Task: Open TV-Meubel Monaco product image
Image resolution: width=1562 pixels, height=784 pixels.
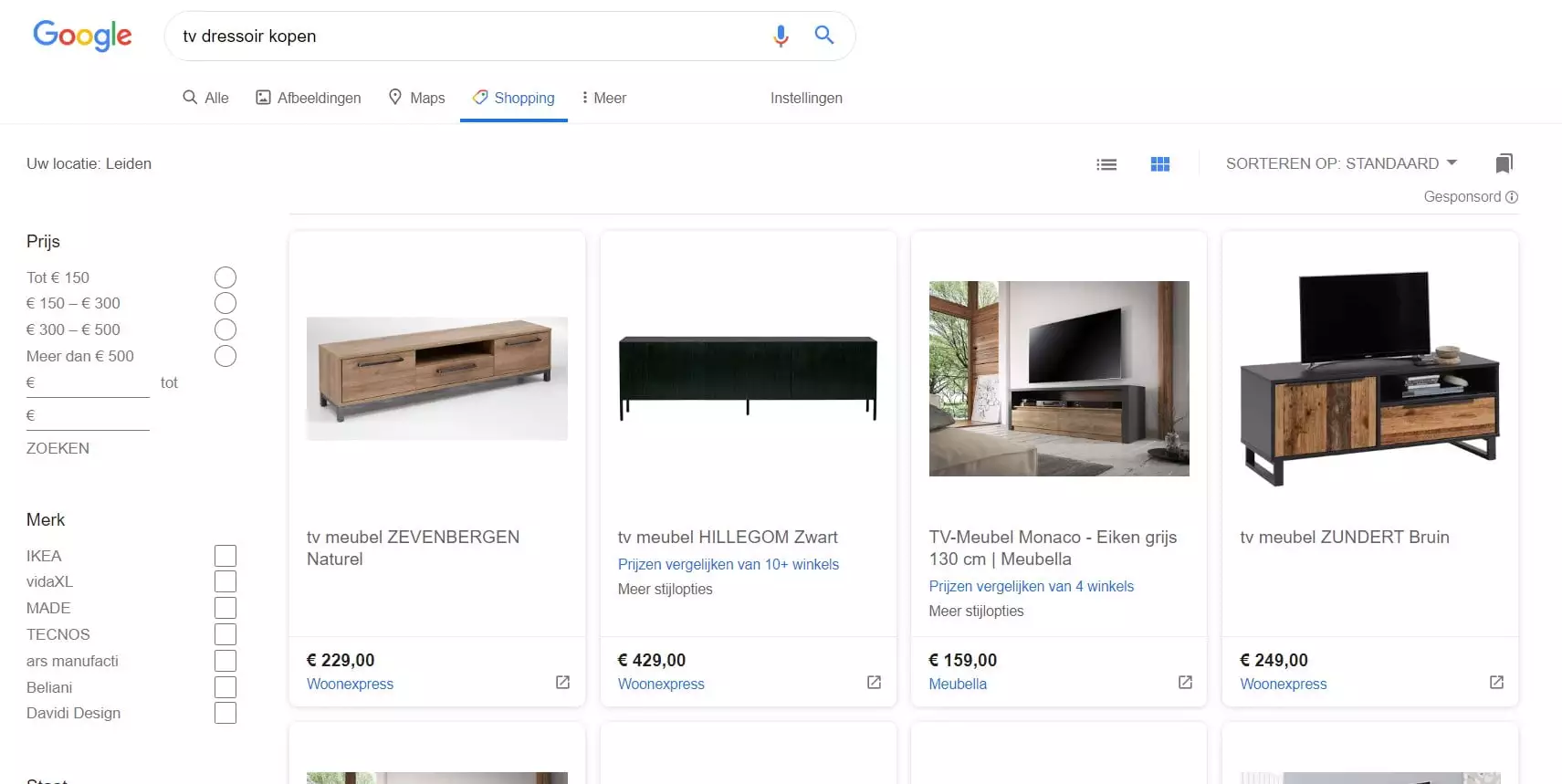Action: (x=1059, y=379)
